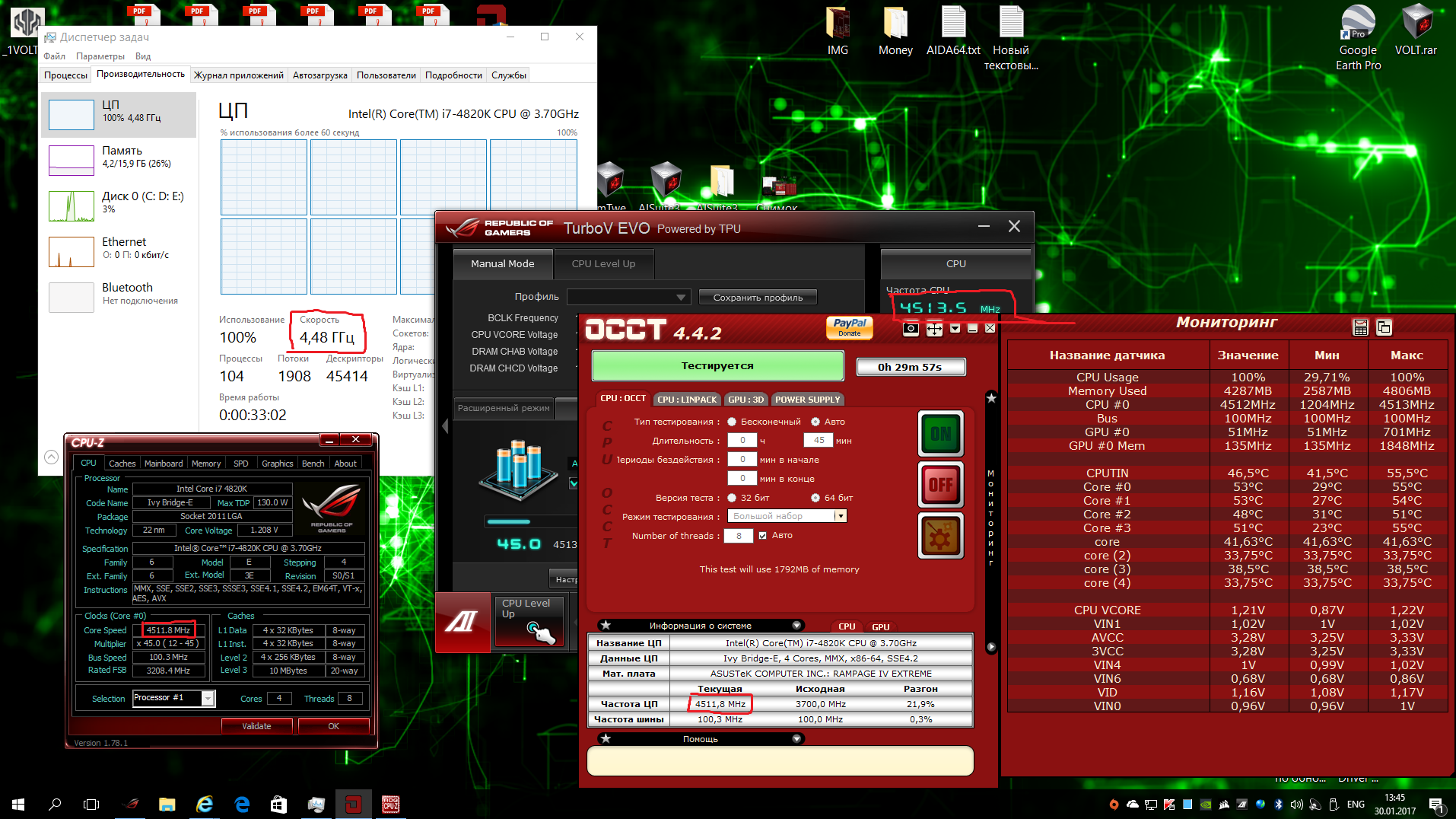Switch to CPU-Z via taskbar icon

391,804
